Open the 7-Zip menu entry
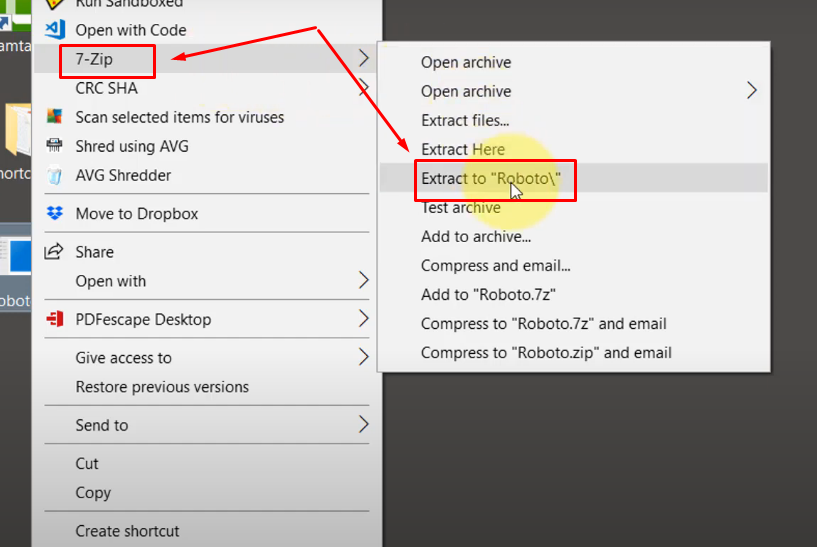The image size is (817, 547). 94,59
